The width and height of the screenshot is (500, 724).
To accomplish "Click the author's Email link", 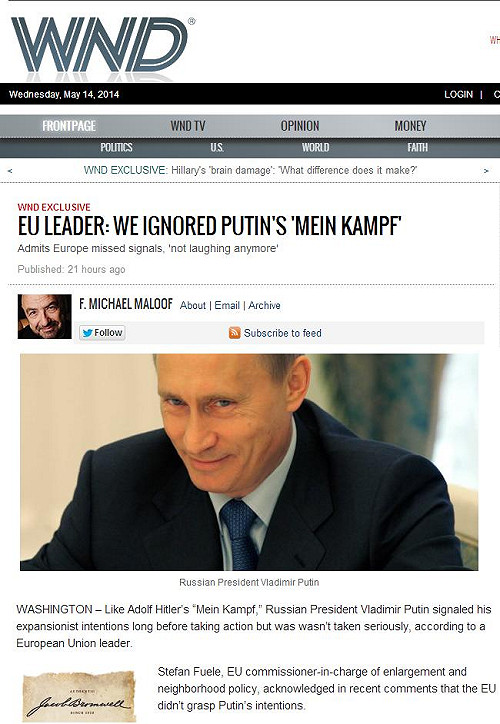I will [227, 305].
